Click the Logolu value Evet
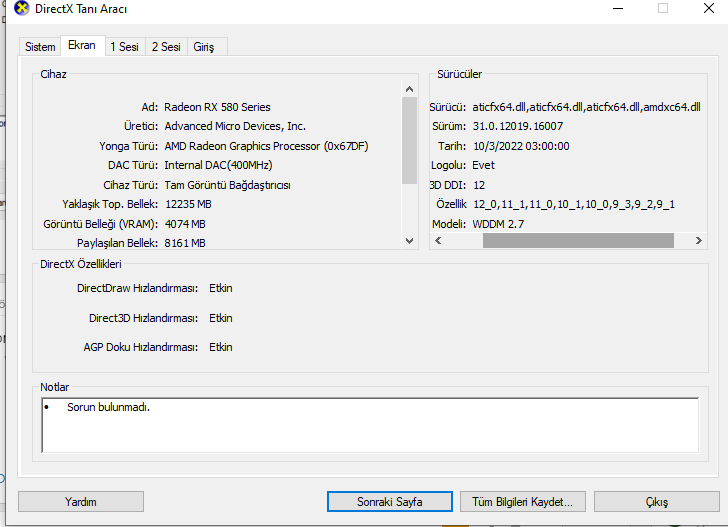The width and height of the screenshot is (728, 527). click(483, 165)
